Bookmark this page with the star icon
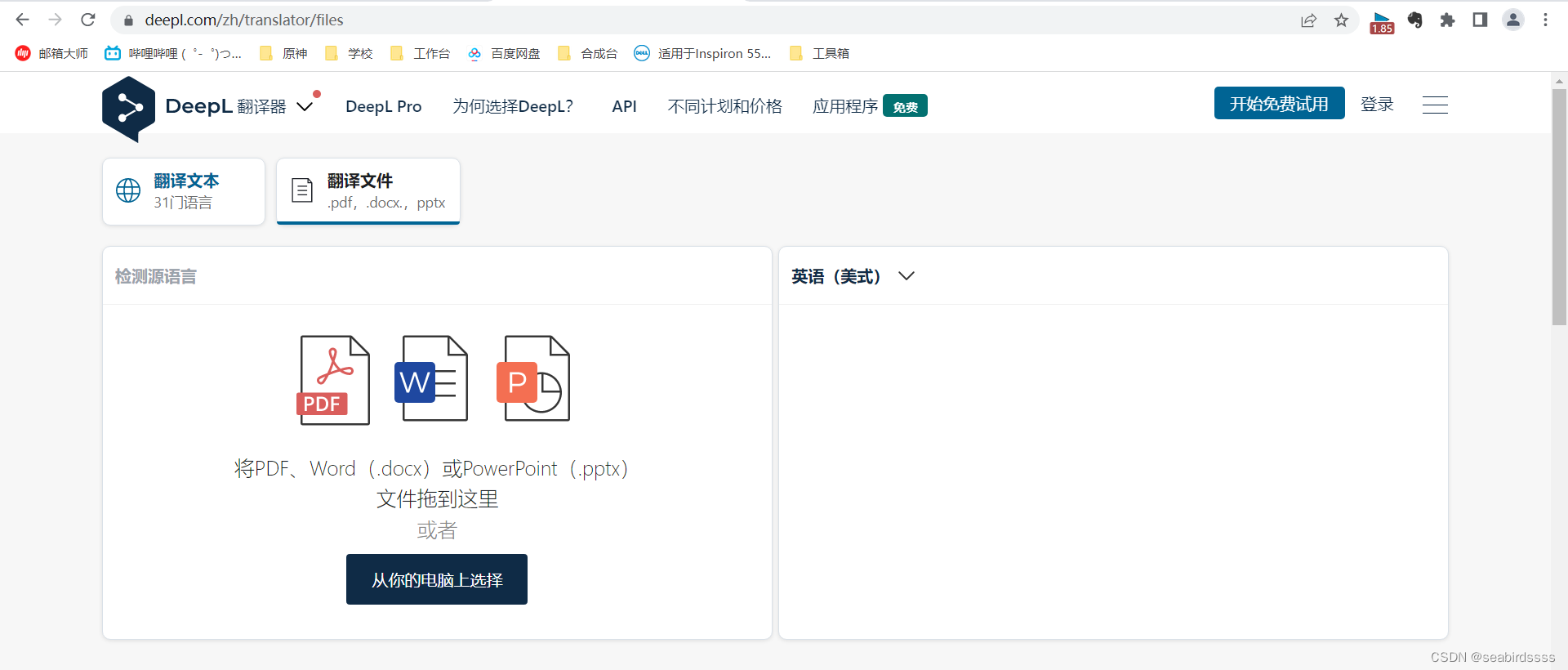 (x=1341, y=20)
